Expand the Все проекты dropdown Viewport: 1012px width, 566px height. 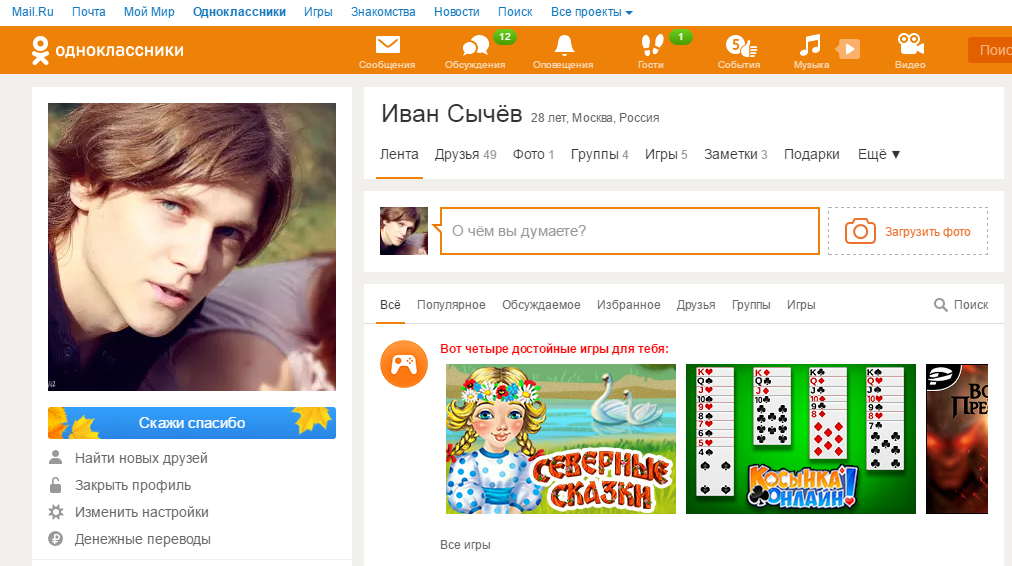591,12
